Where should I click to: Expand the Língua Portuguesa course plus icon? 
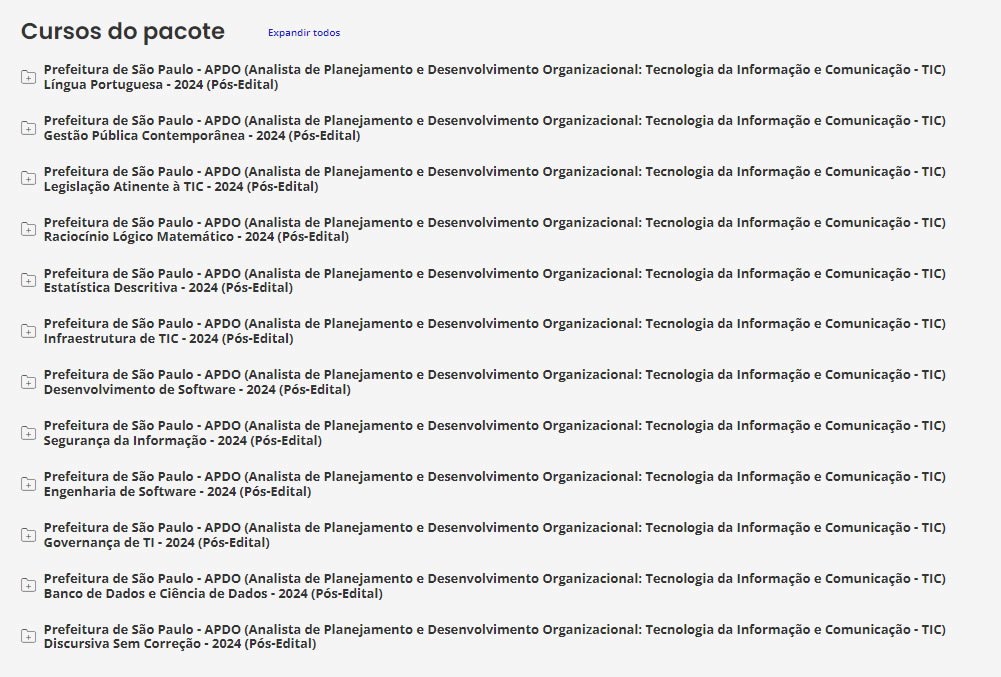point(28,77)
